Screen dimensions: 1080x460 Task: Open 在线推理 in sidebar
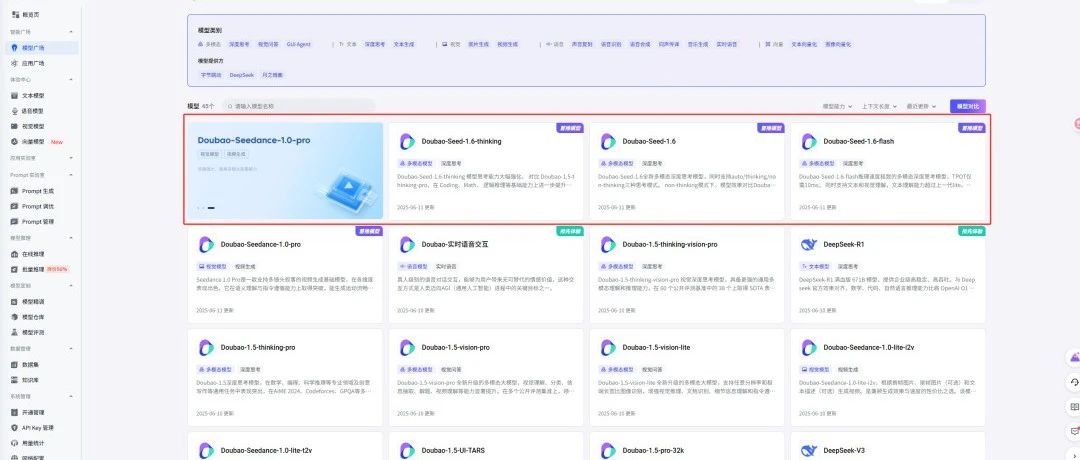click(32, 254)
